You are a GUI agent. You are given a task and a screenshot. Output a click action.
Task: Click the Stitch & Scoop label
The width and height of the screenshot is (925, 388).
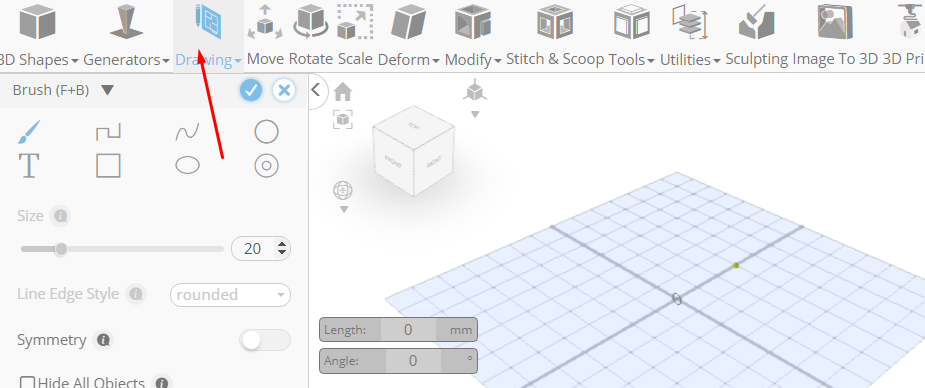pos(555,59)
